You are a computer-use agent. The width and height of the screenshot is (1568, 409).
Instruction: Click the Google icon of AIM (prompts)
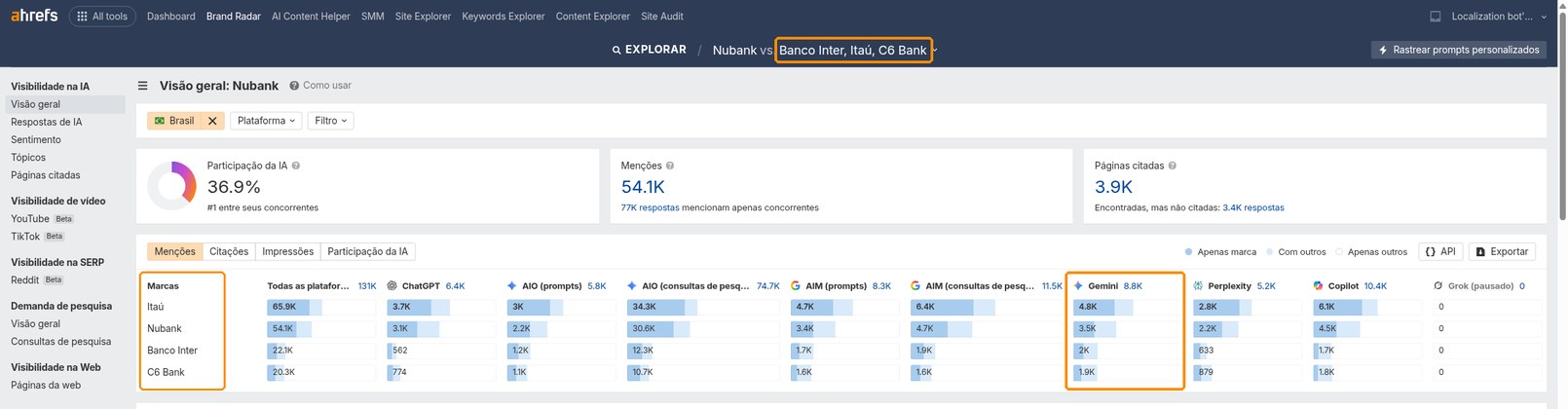(x=796, y=286)
